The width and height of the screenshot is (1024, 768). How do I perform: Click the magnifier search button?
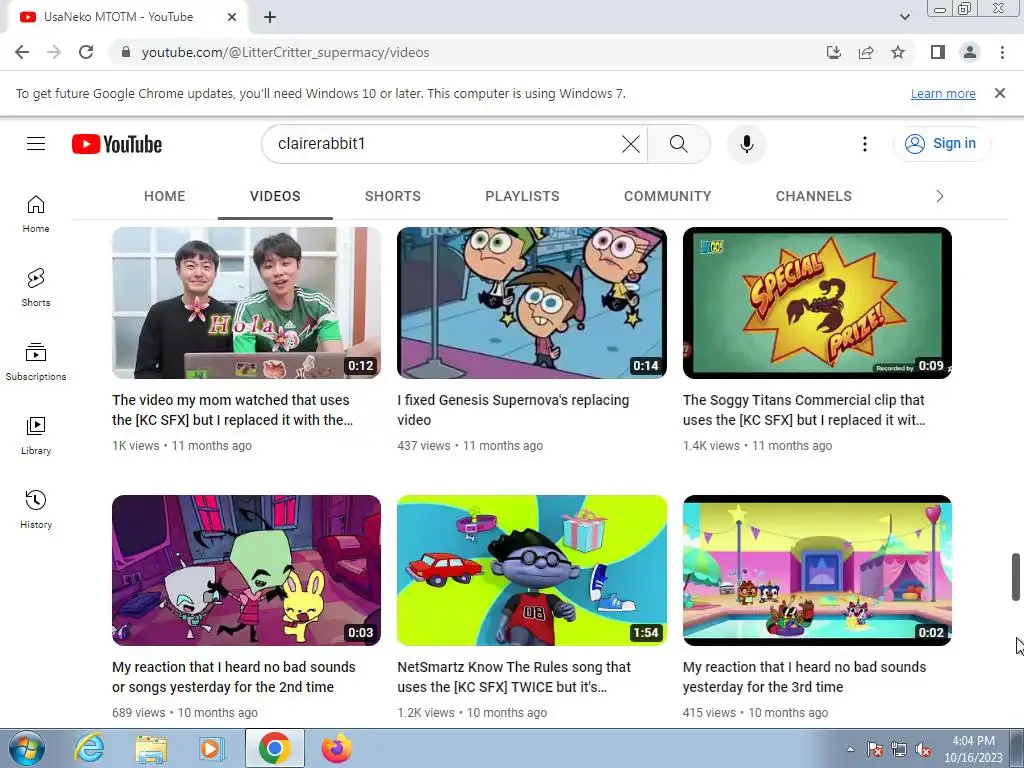tap(679, 144)
